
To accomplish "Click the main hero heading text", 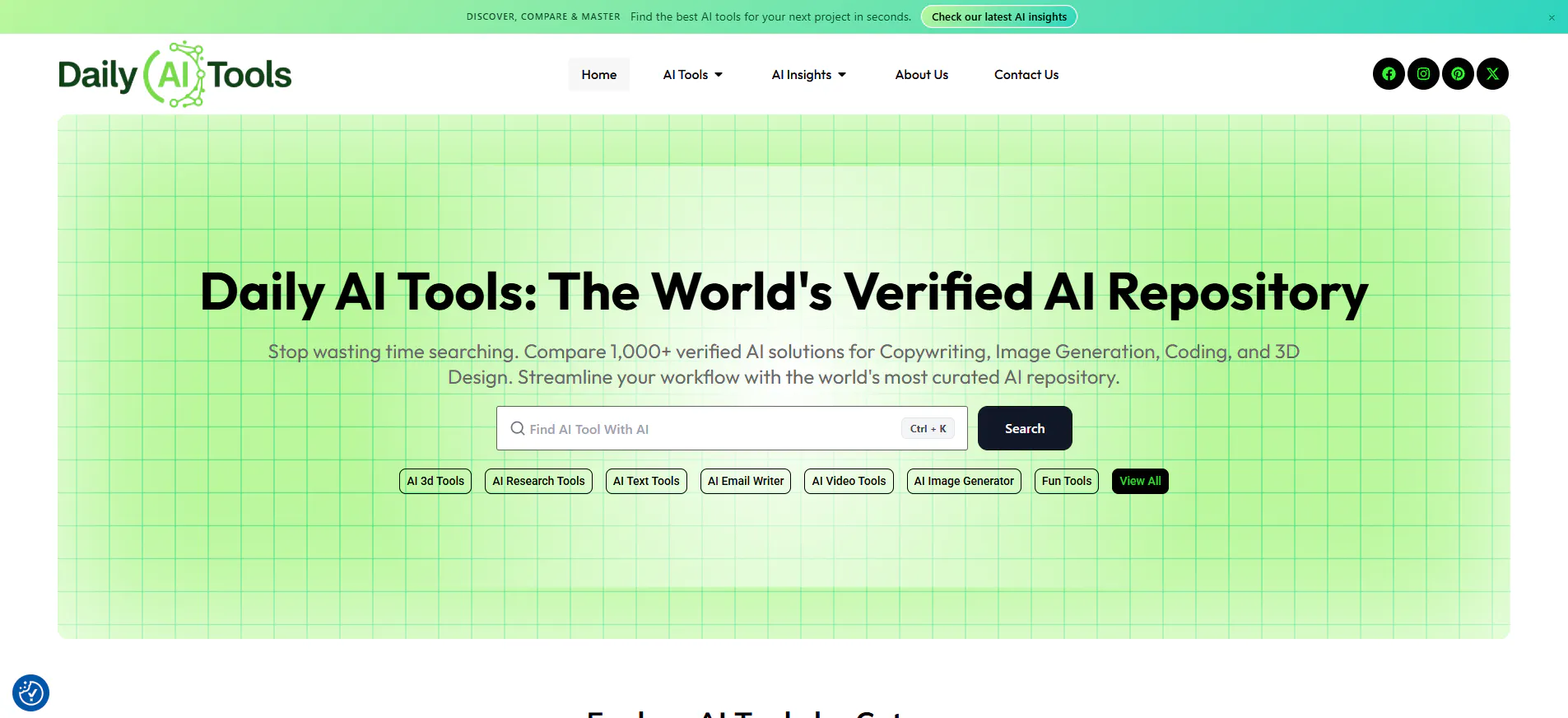I will [x=784, y=292].
